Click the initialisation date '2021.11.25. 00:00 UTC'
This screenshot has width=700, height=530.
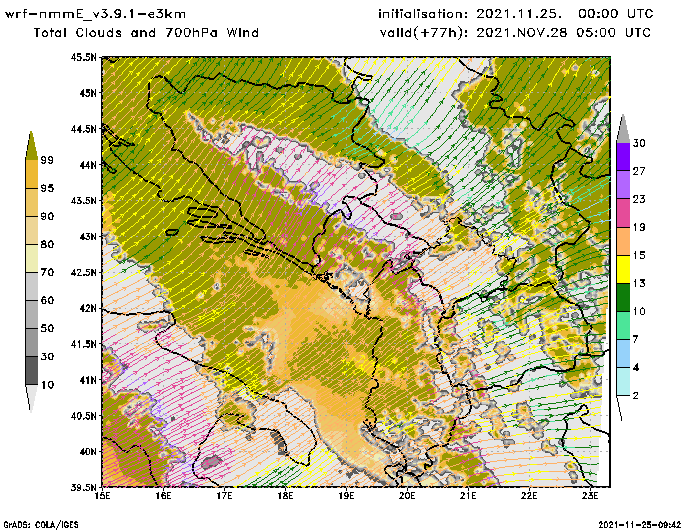565,14
